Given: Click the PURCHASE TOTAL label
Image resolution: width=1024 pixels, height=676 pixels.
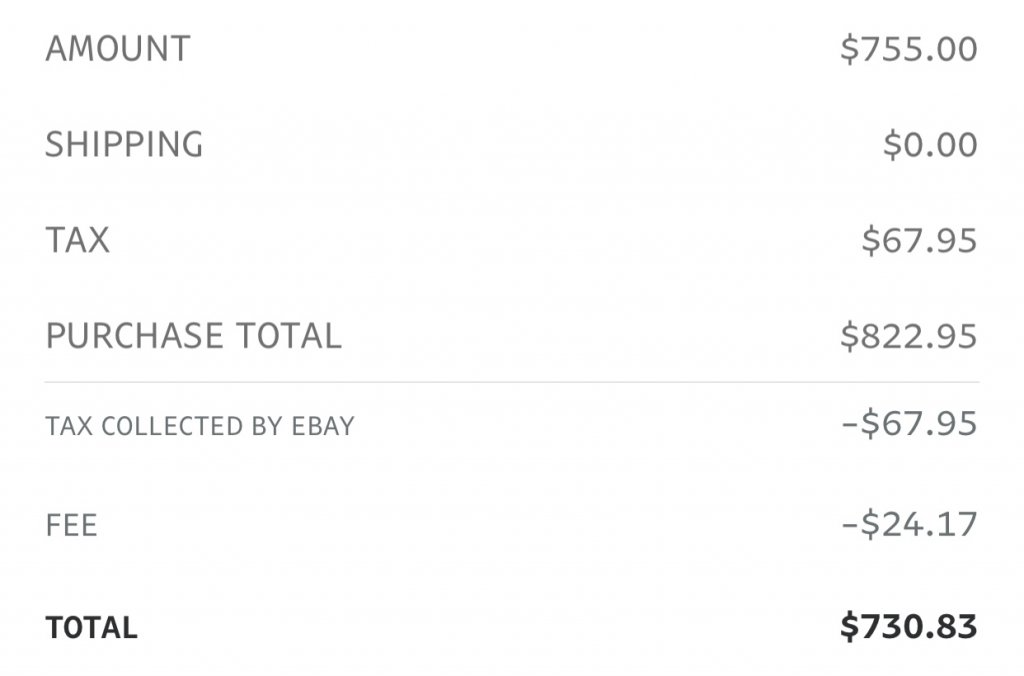Looking at the screenshot, I should [193, 336].
